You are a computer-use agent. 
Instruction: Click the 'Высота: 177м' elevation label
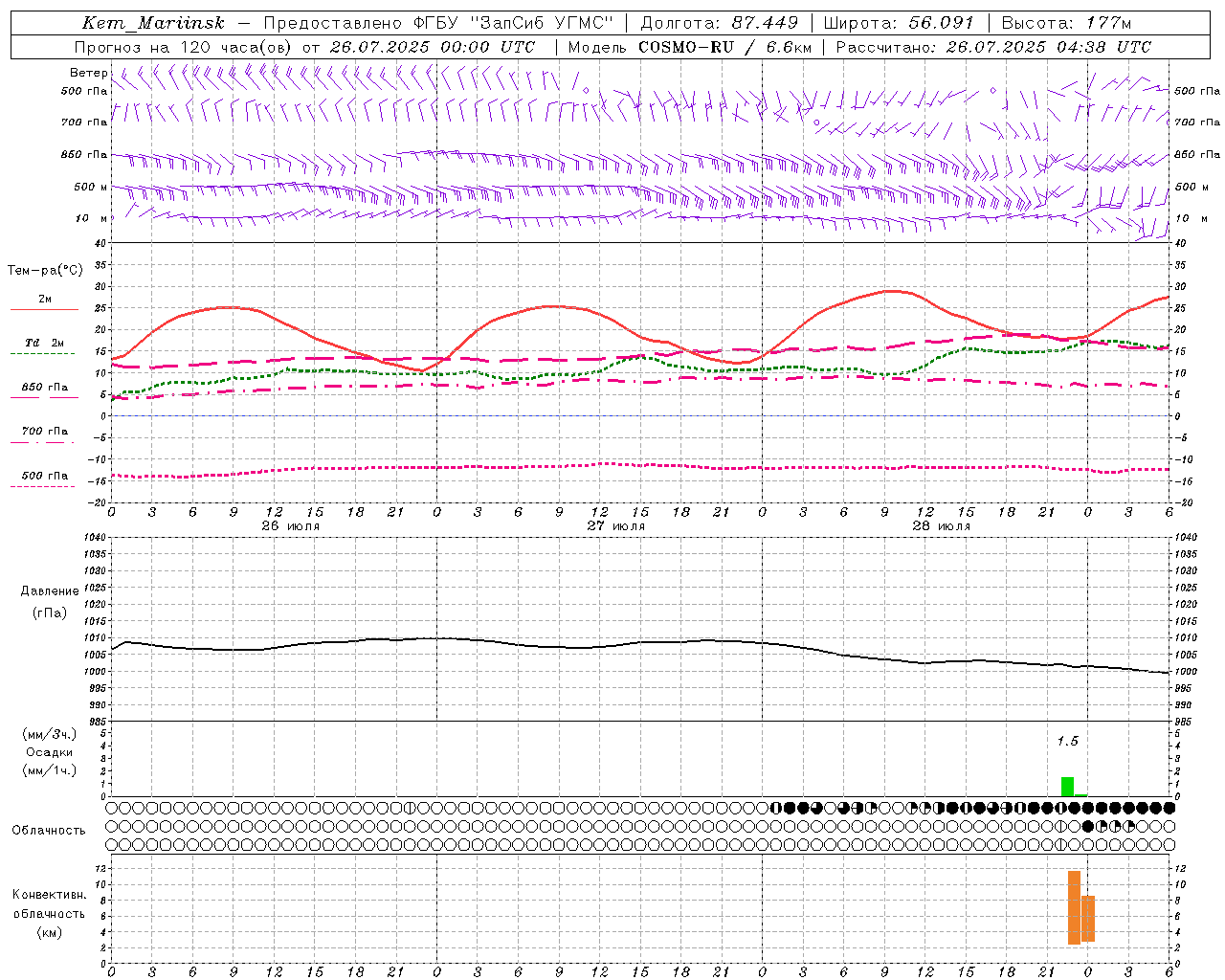[1066, 23]
